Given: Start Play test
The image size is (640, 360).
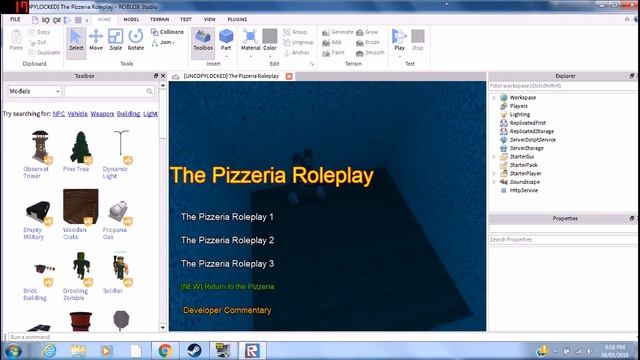Looking at the screenshot, I should click(x=399, y=40).
